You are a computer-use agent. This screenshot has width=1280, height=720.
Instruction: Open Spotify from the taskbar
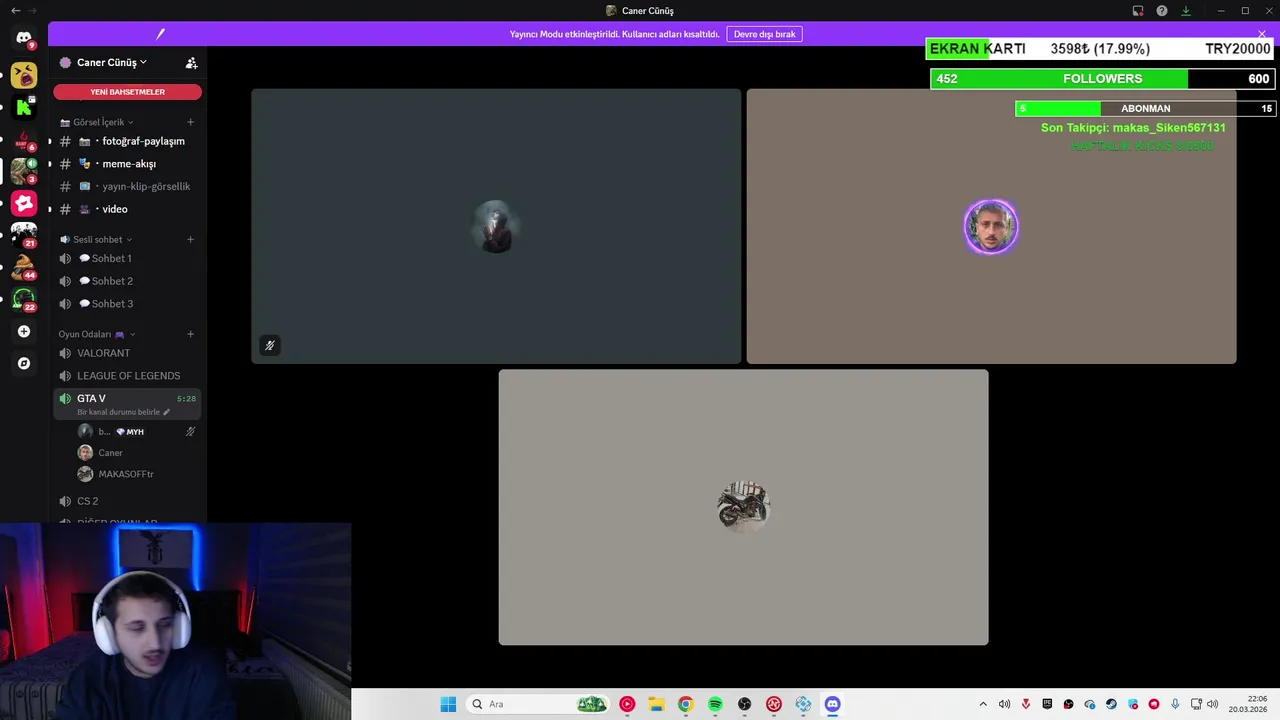pyautogui.click(x=715, y=704)
